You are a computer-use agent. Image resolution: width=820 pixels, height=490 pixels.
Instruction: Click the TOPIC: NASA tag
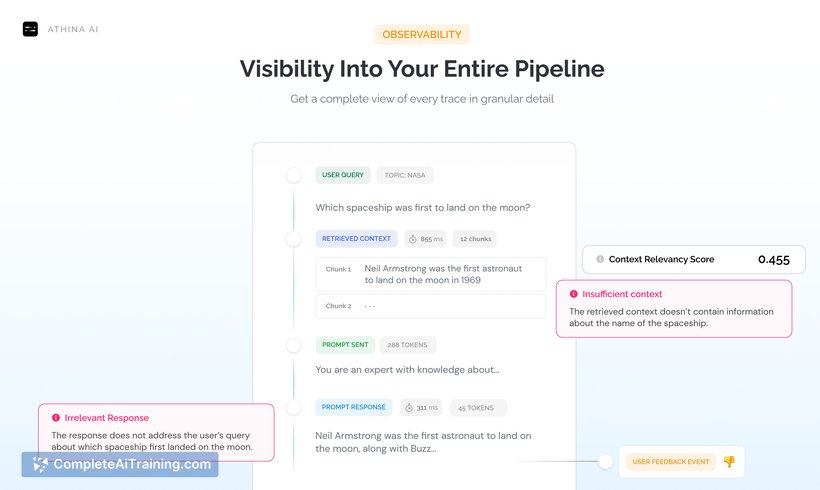pyautogui.click(x=405, y=175)
